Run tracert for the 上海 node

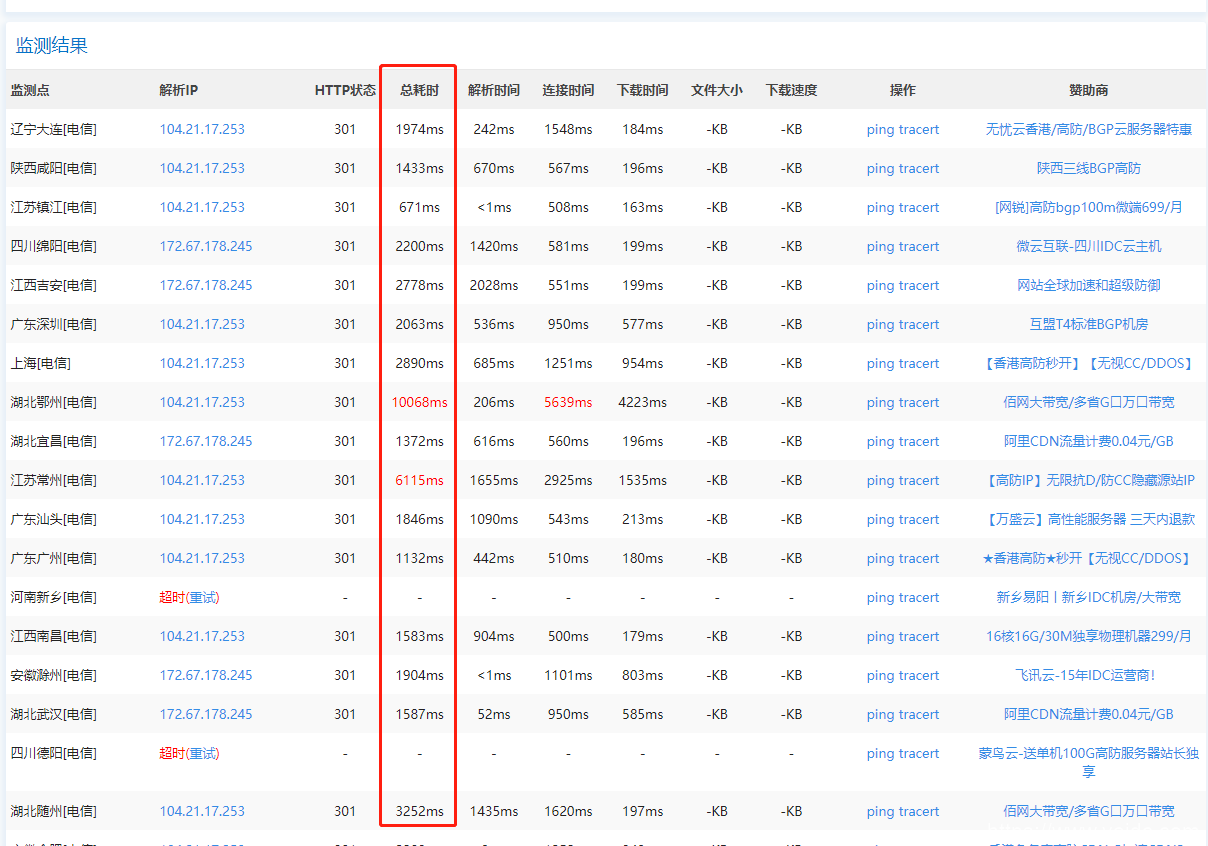[x=918, y=363]
